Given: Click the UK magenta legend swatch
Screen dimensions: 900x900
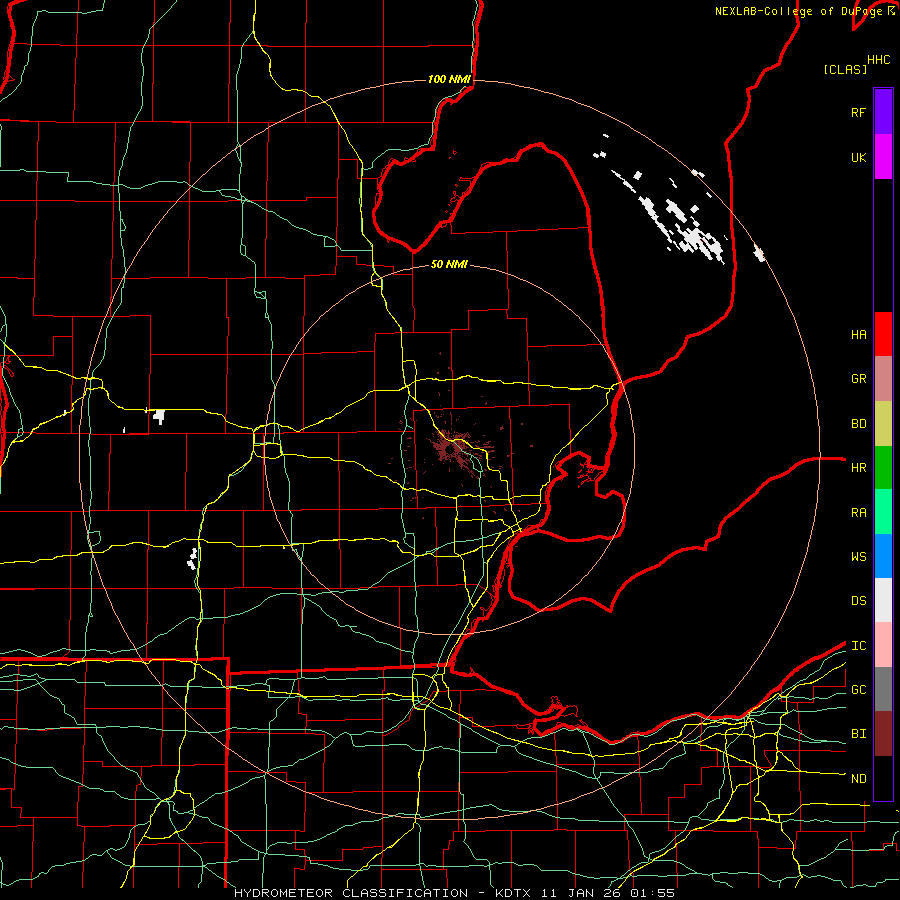Looking at the screenshot, I should [x=883, y=157].
